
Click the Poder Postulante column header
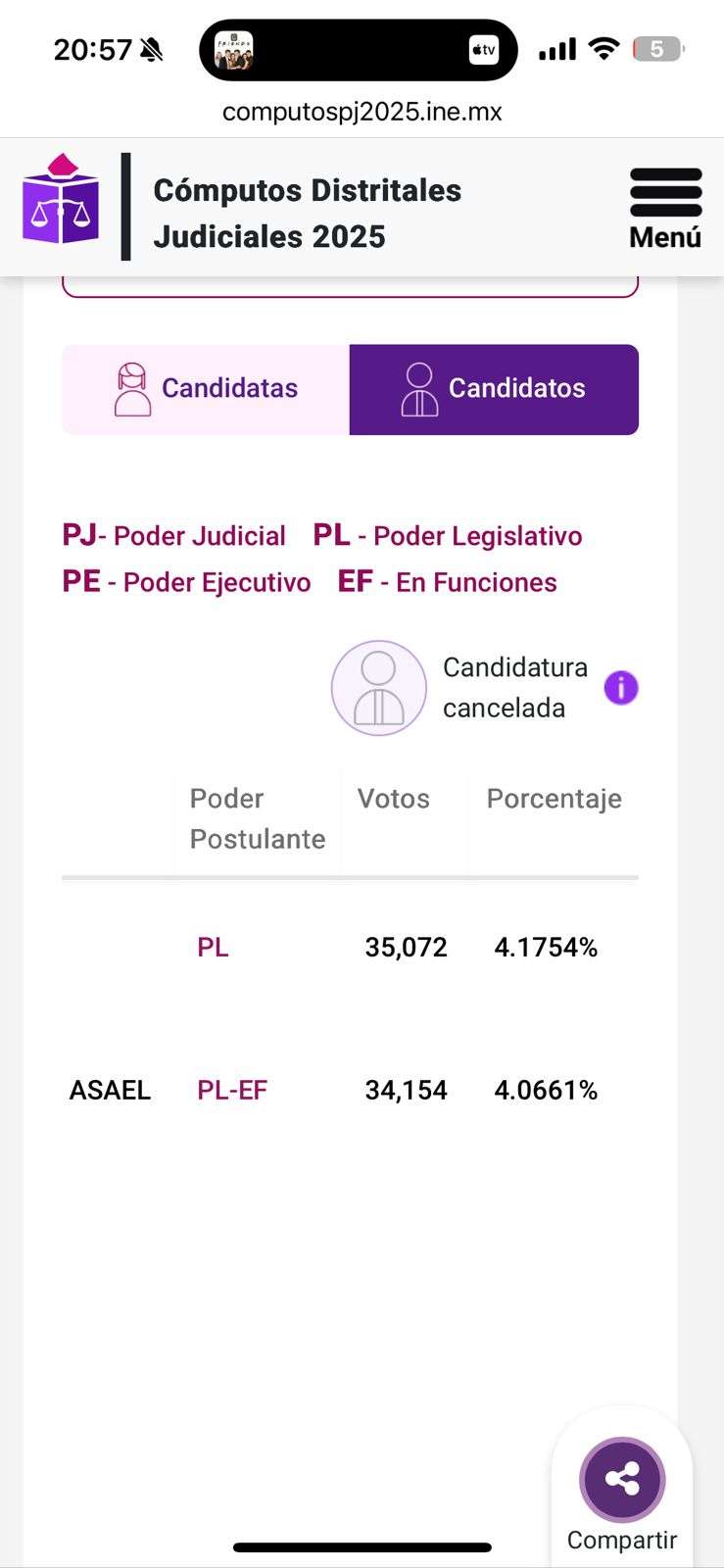[x=257, y=818]
